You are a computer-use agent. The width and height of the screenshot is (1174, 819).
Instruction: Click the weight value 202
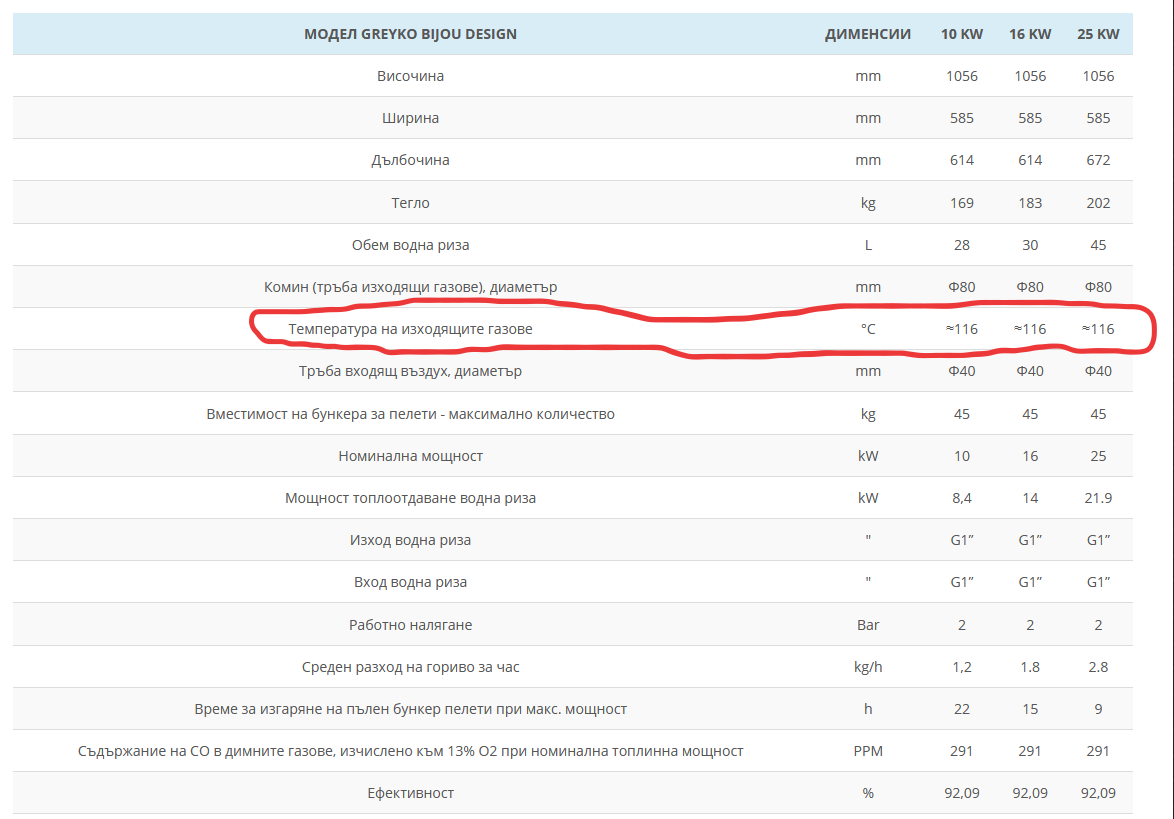point(1098,203)
